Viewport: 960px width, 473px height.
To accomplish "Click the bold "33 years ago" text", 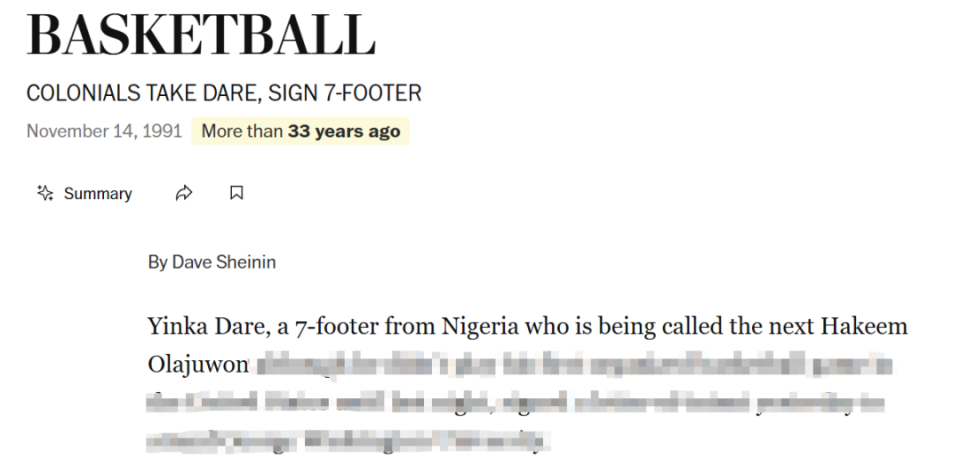I will (x=344, y=131).
